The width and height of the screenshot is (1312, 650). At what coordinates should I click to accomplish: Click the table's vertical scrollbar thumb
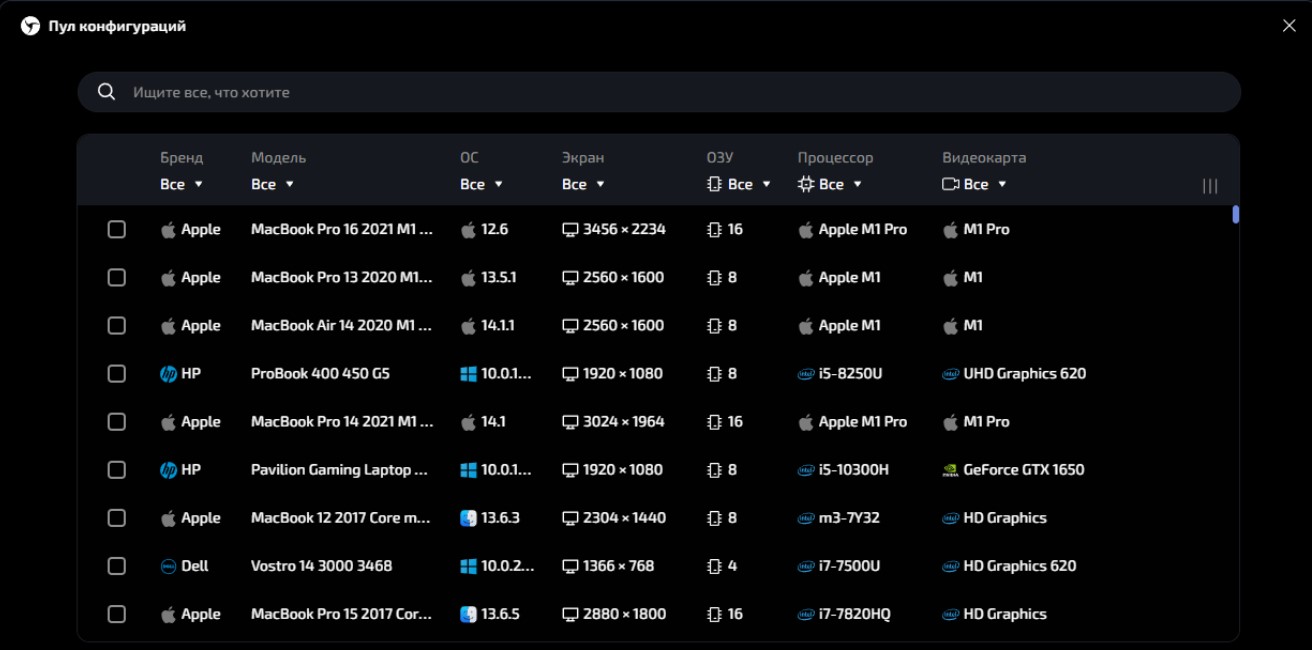tap(1236, 214)
